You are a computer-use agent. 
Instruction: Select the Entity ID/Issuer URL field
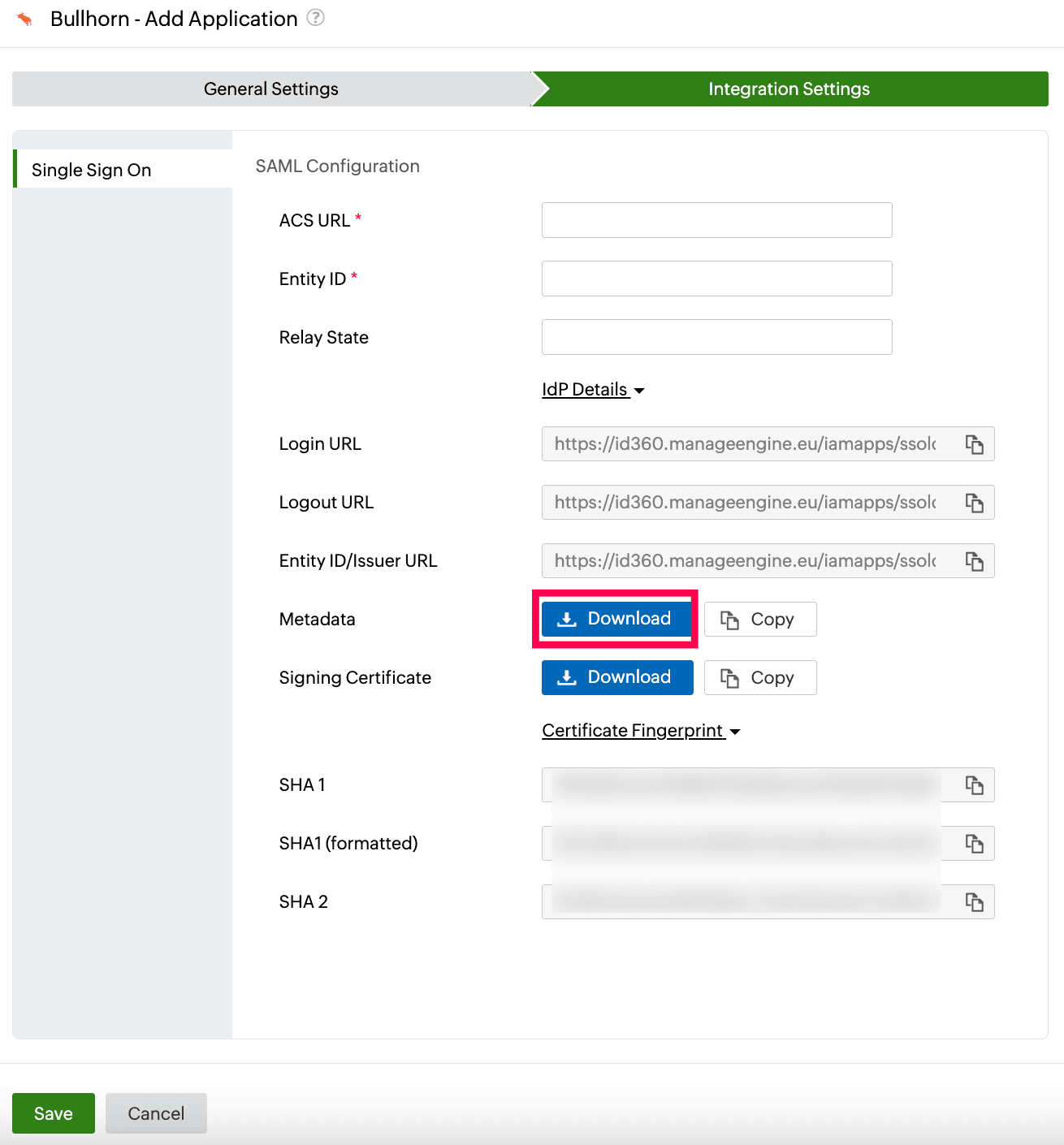coord(768,561)
